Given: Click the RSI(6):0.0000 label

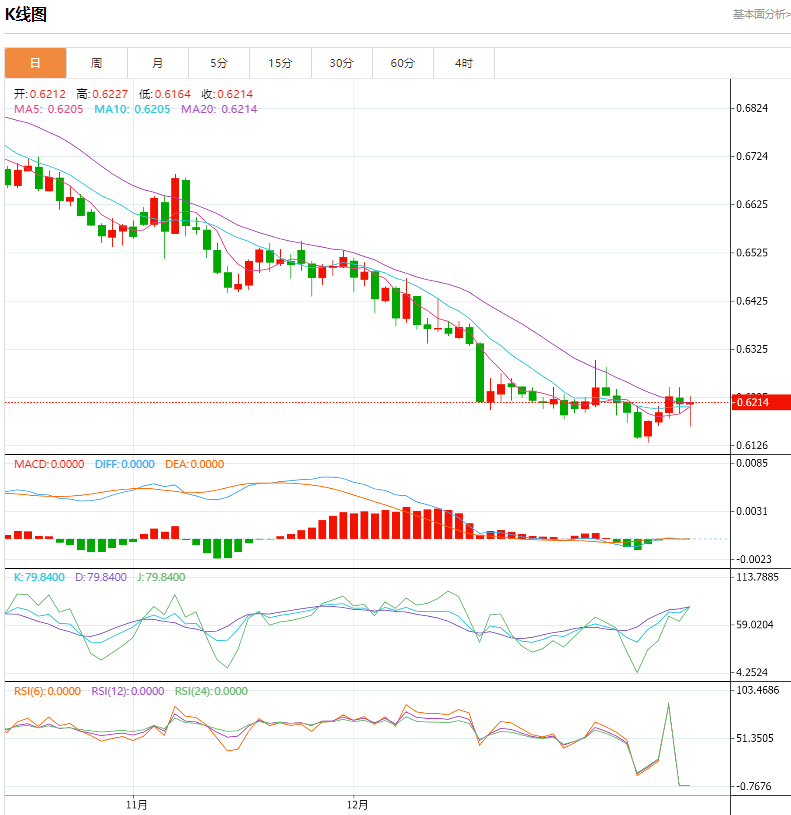Looking at the screenshot, I should coord(47,691).
